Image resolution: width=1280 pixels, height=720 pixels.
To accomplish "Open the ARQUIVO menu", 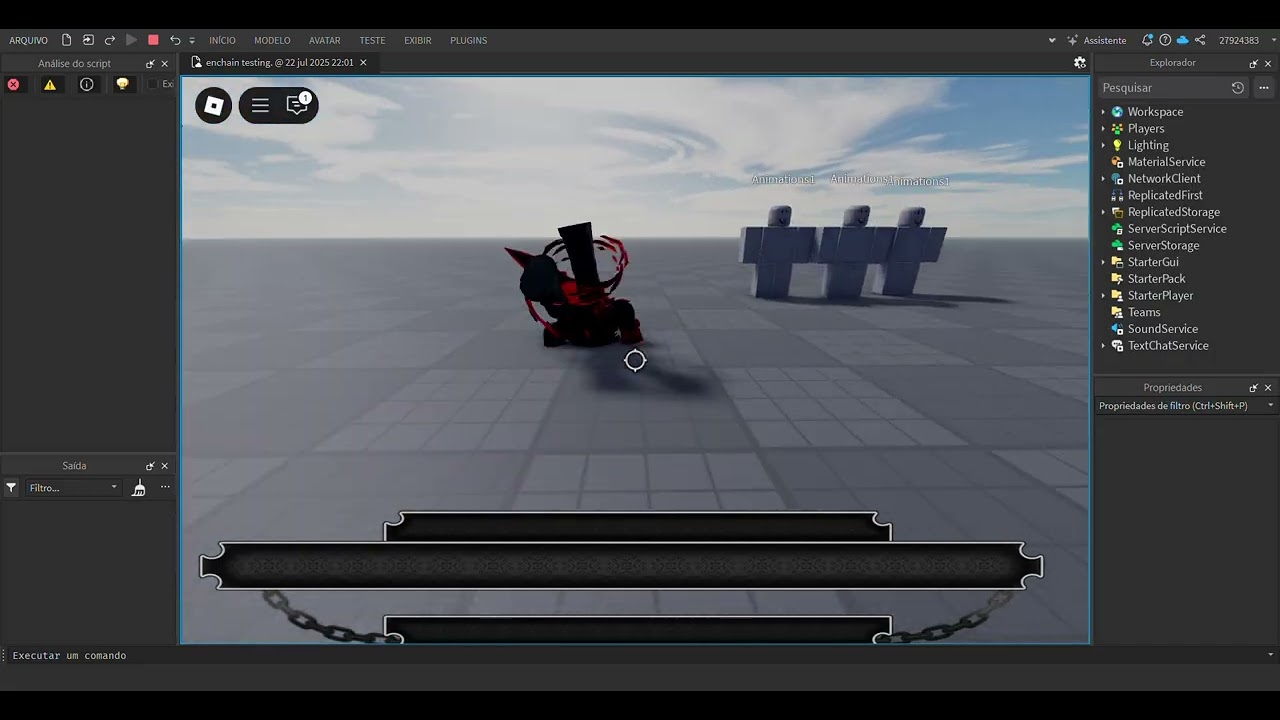I will [x=28, y=40].
